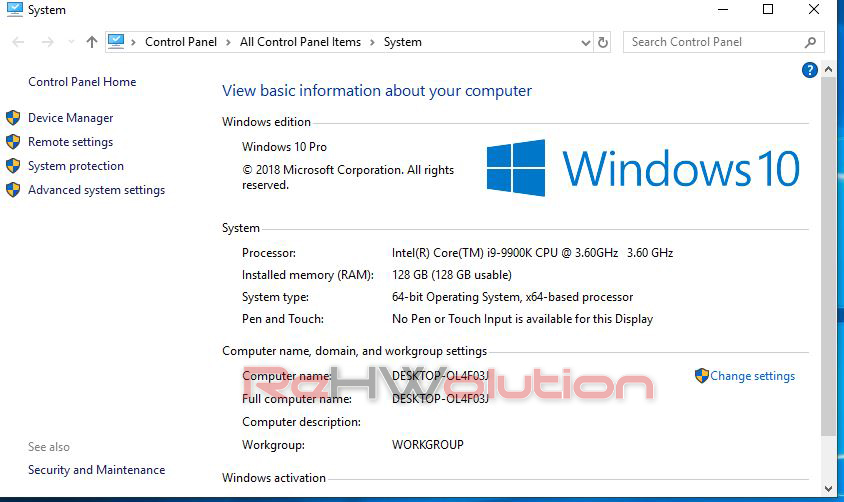Click the magnifier icon in the search box
The height and width of the screenshot is (502, 844).
point(810,42)
